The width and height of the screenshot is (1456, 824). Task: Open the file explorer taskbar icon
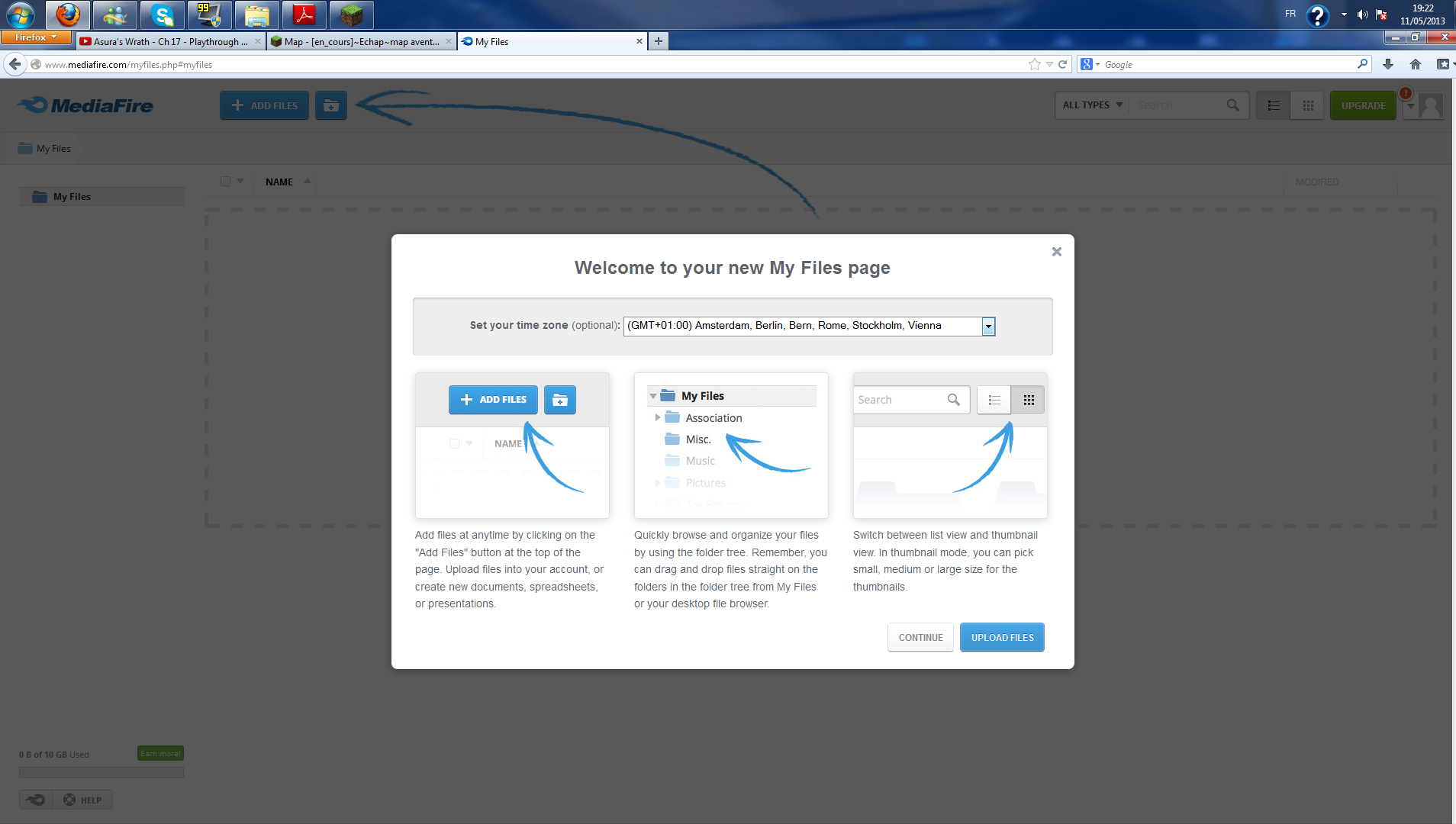[x=257, y=14]
